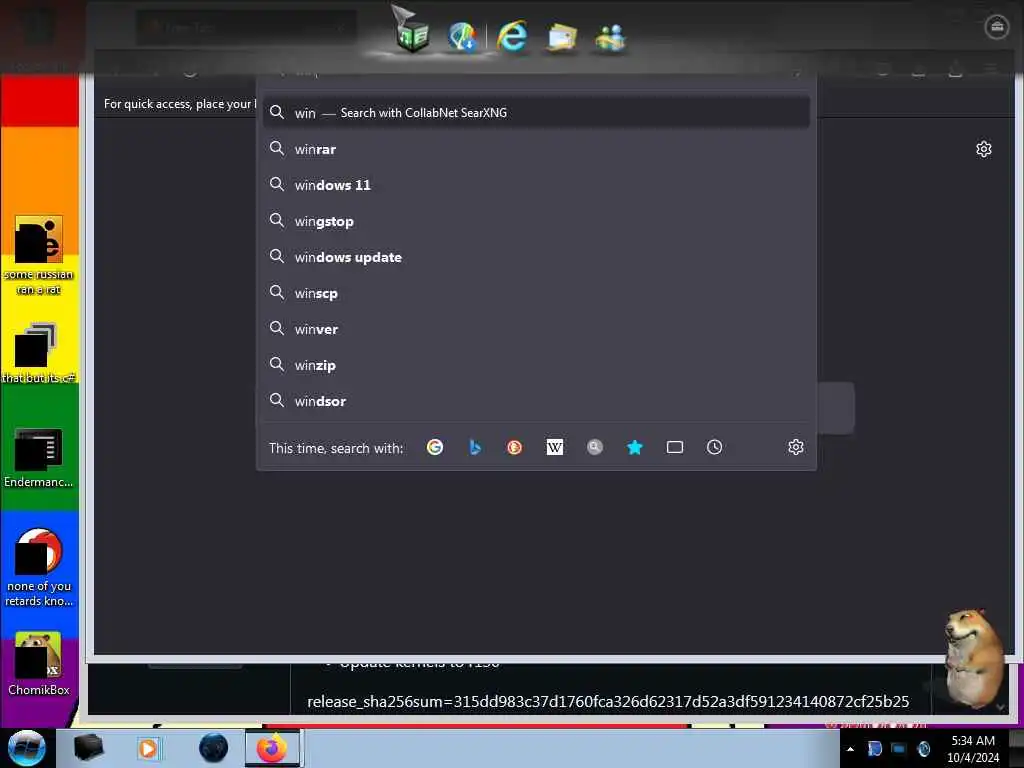Use the gray magnifier search engine
The image size is (1024, 768).
tap(594, 447)
